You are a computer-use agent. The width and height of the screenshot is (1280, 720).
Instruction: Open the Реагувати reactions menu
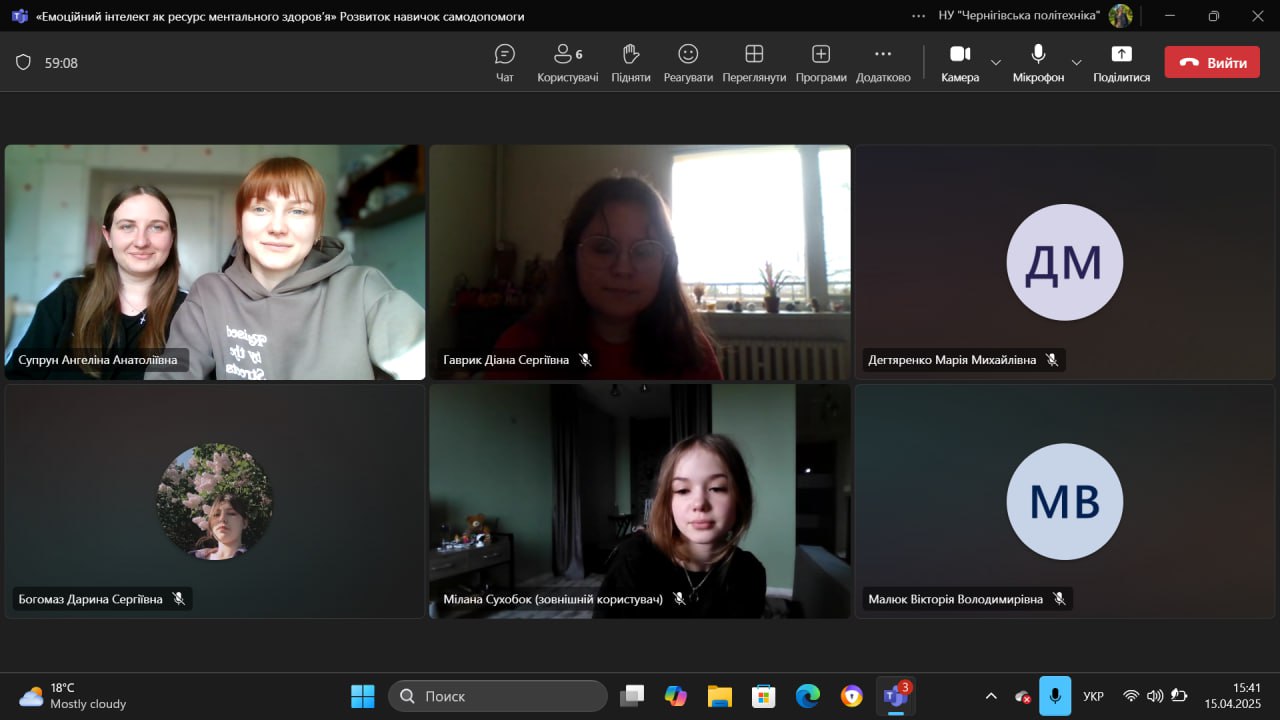pyautogui.click(x=688, y=62)
